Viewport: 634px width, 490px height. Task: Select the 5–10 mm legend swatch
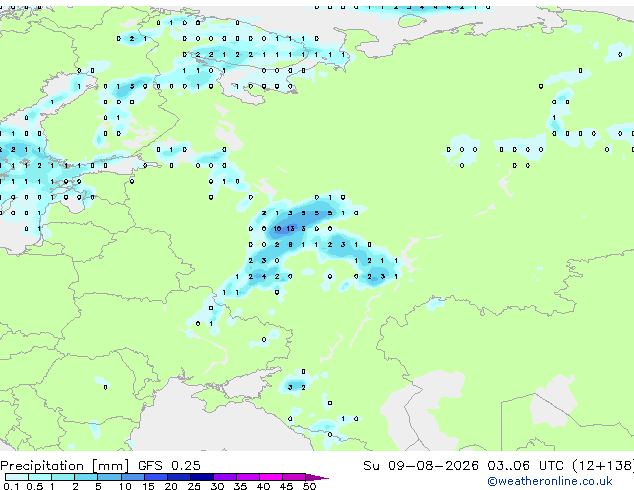tap(109, 477)
